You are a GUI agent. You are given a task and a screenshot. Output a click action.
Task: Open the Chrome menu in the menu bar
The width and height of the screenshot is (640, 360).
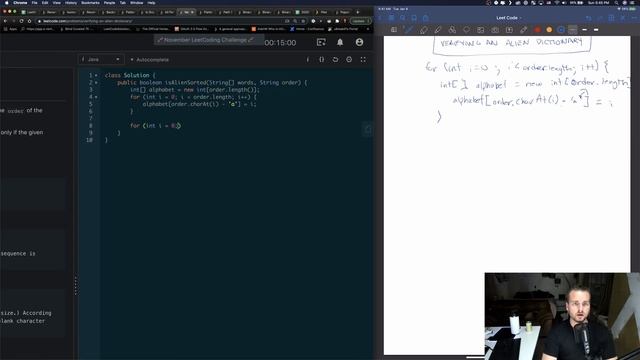click(x=20, y=2)
